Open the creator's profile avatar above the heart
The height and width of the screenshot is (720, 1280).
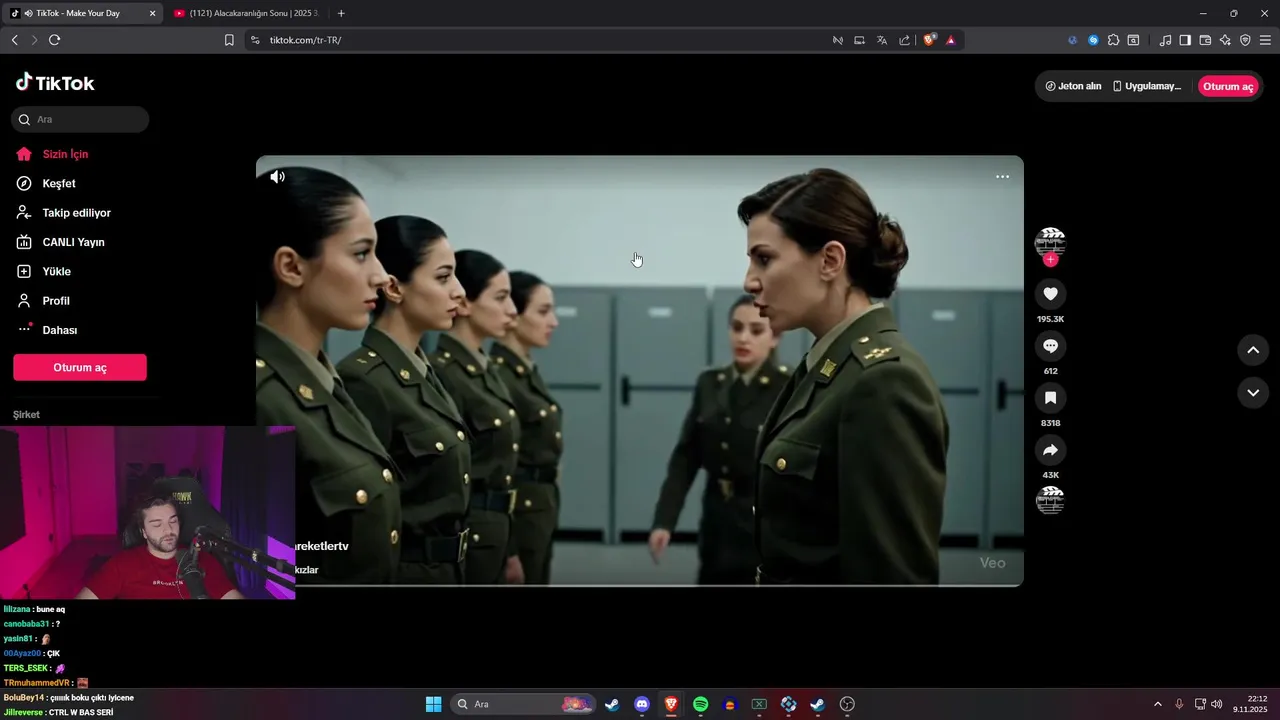click(x=1050, y=242)
